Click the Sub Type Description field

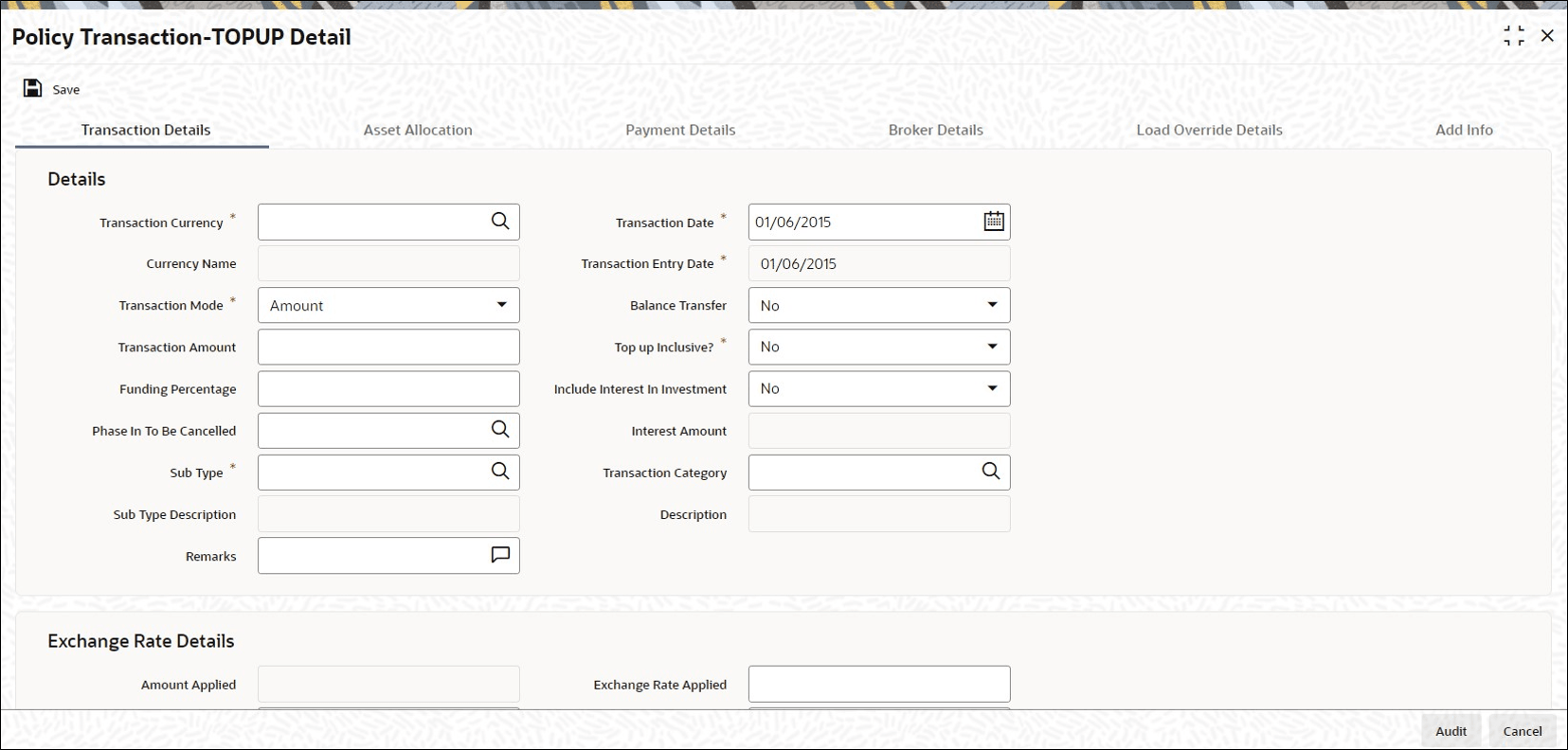point(388,514)
